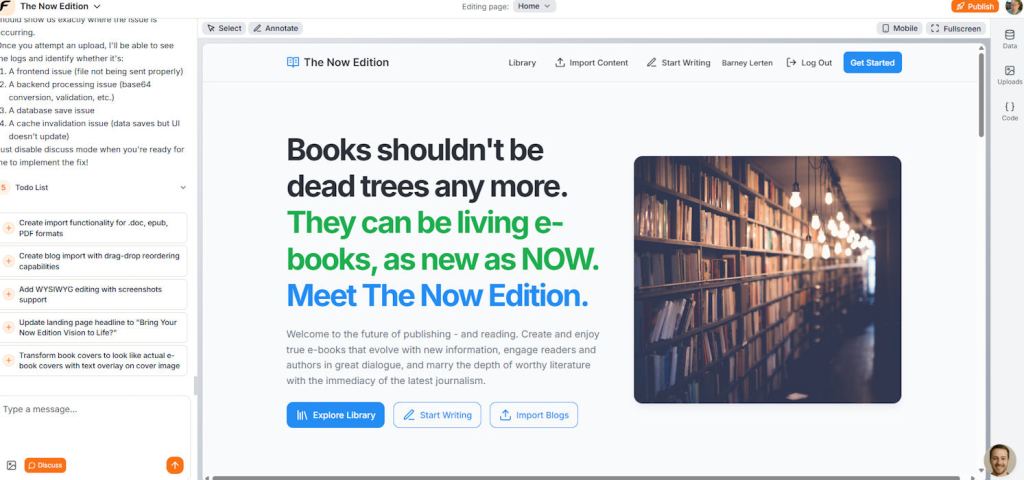Image resolution: width=1024 pixels, height=480 pixels.
Task: Toggle Mobile preview mode
Action: click(x=899, y=28)
